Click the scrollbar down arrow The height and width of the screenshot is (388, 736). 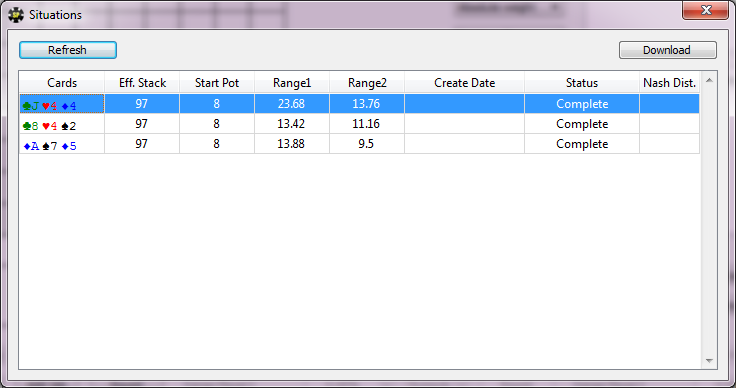pyautogui.click(x=709, y=360)
